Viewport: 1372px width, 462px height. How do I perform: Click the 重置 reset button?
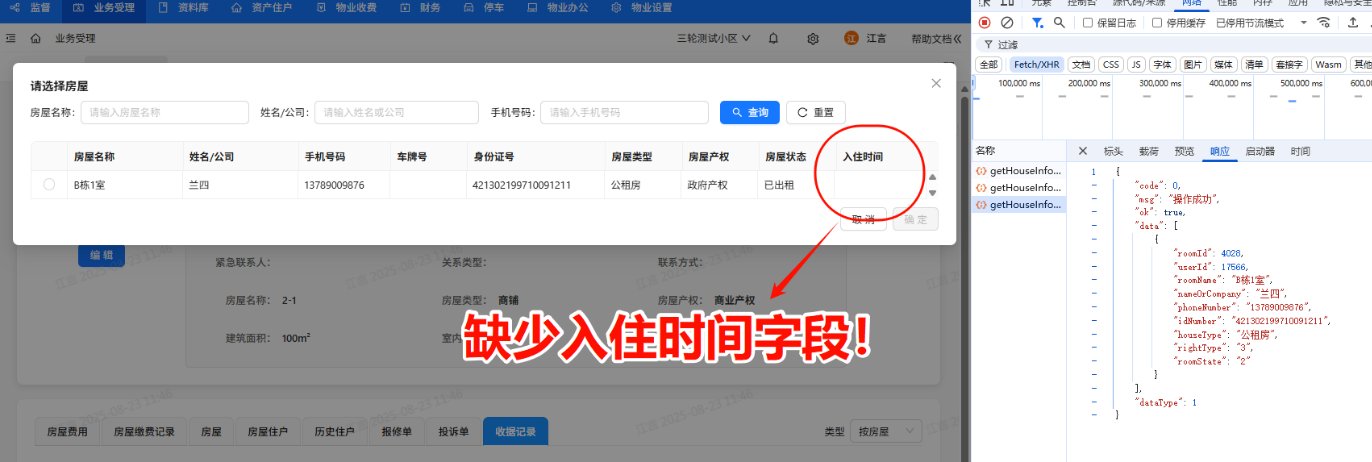pos(815,113)
